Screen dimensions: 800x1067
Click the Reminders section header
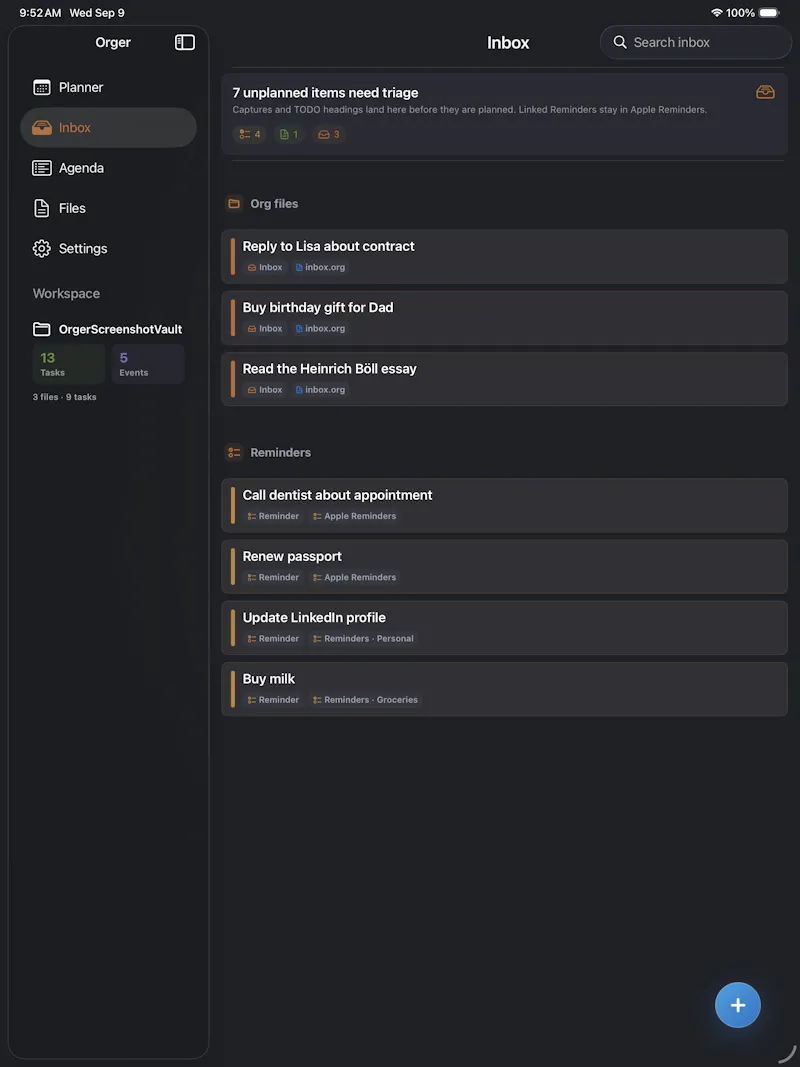(280, 453)
